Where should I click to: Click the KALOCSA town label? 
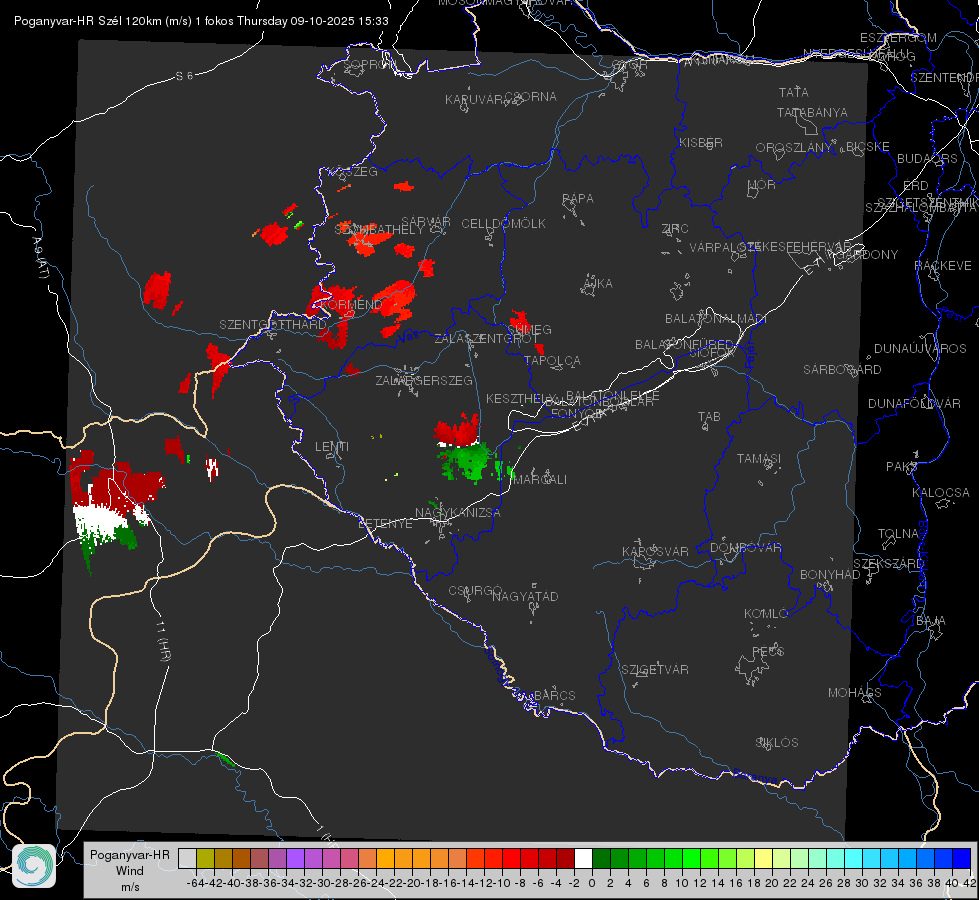tap(940, 493)
